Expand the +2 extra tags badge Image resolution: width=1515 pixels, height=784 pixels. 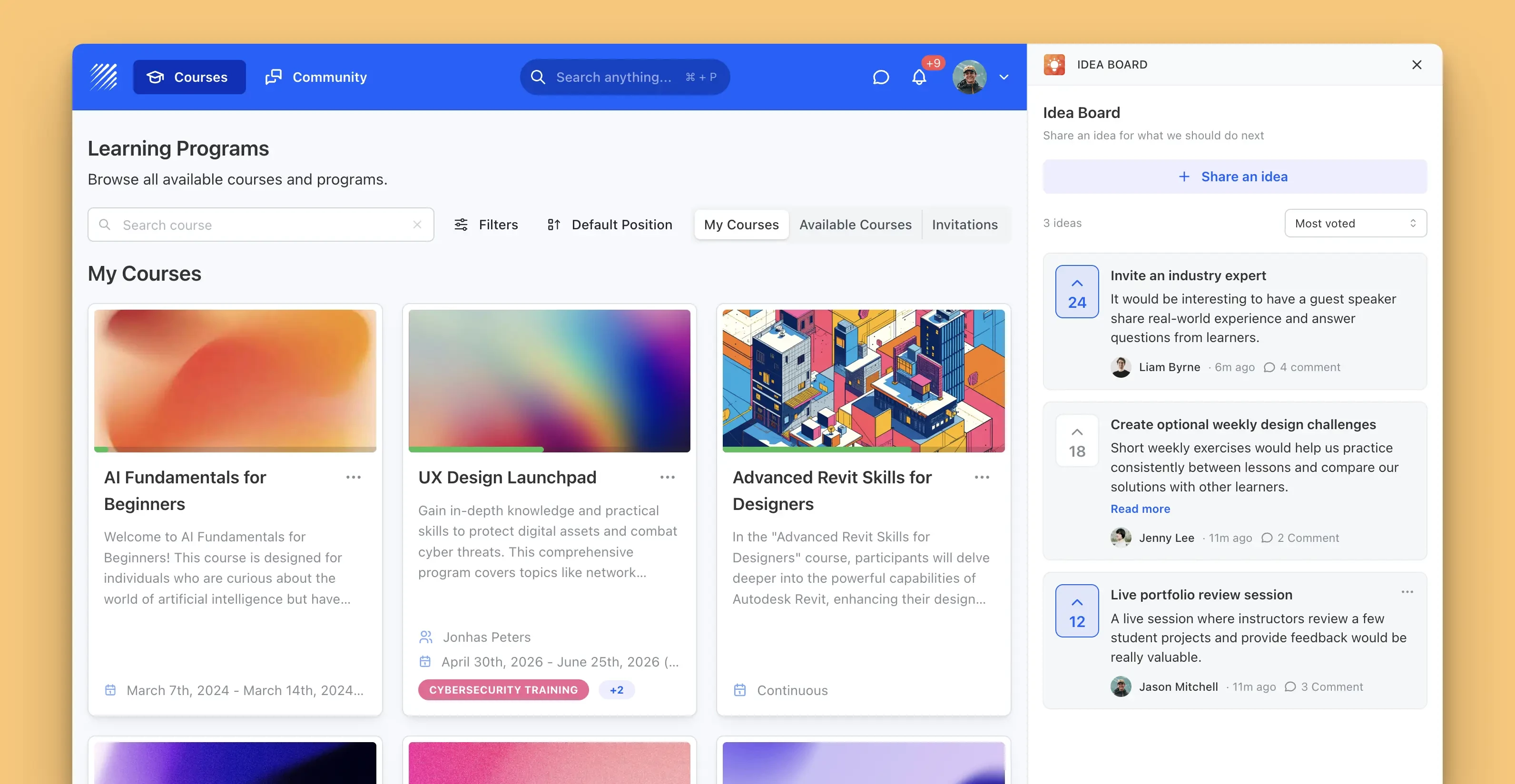click(x=616, y=690)
